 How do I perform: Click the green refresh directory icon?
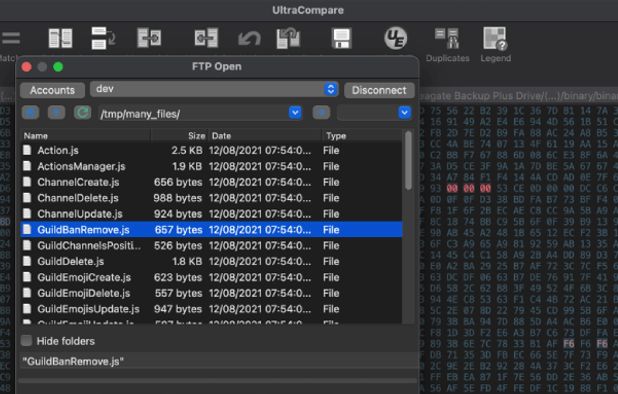pos(82,113)
